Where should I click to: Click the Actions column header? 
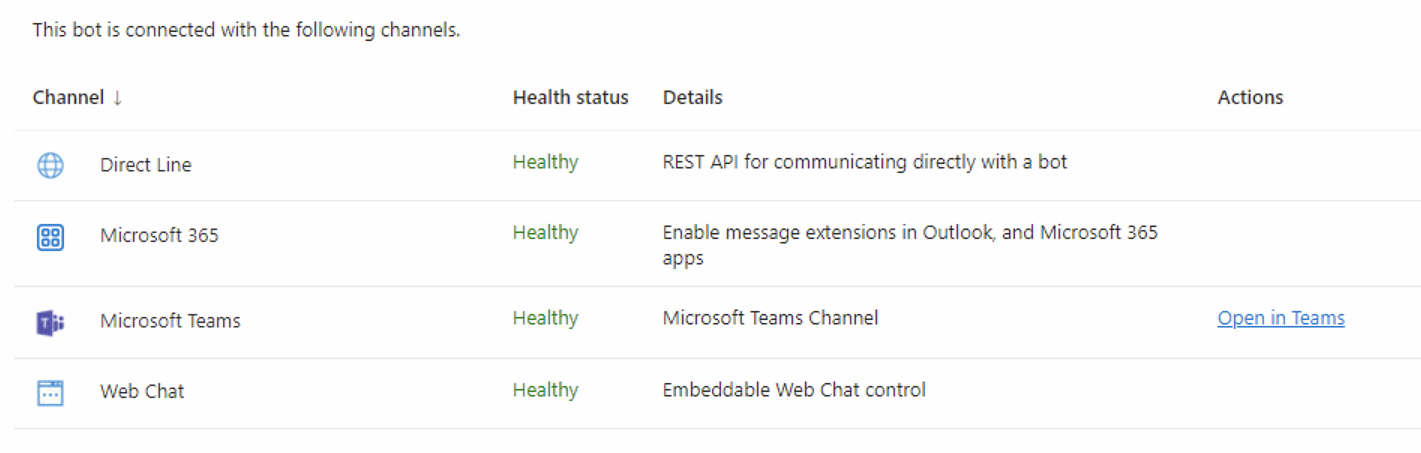[1250, 98]
